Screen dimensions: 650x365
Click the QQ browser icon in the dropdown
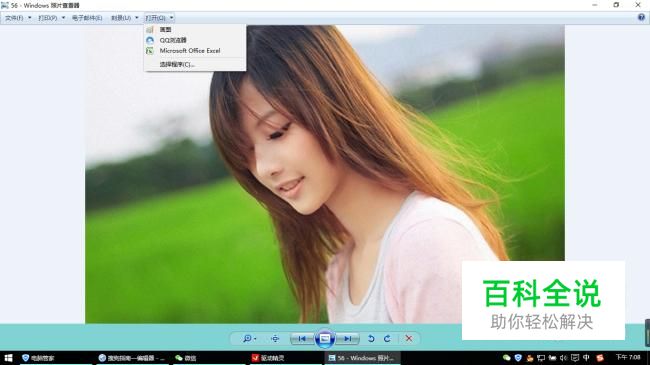coord(150,40)
